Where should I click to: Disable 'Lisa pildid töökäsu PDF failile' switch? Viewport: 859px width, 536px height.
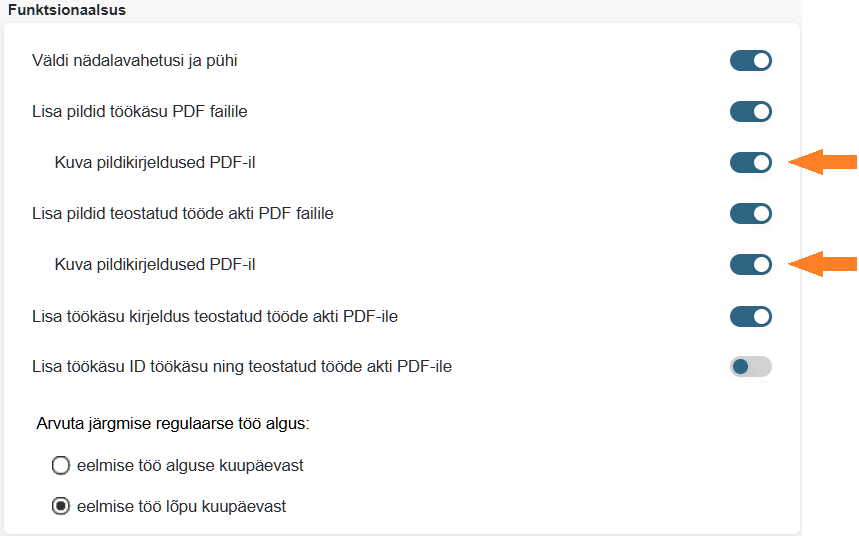(x=750, y=111)
